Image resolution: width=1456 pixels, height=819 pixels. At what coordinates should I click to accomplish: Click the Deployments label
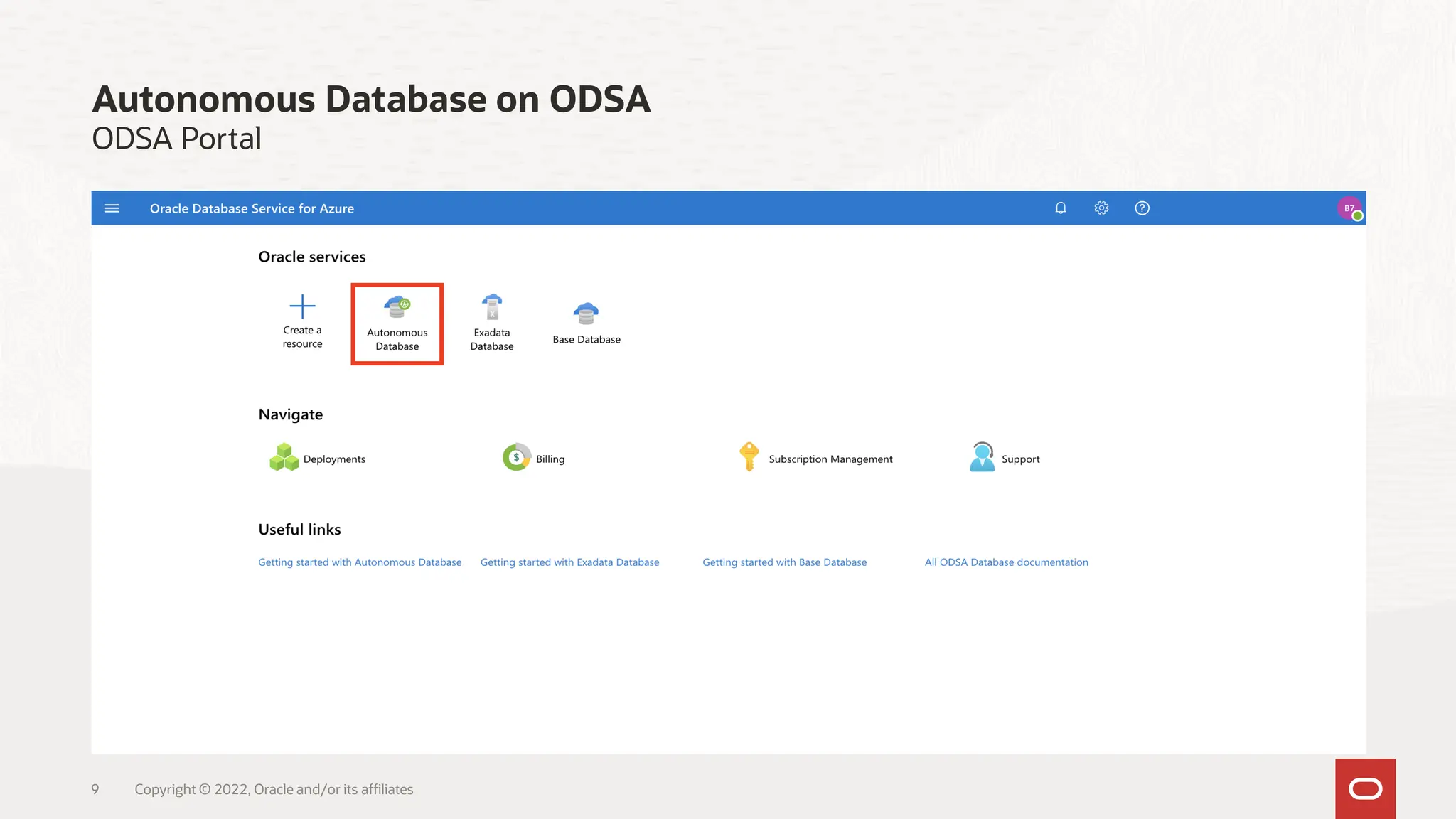pos(334,459)
